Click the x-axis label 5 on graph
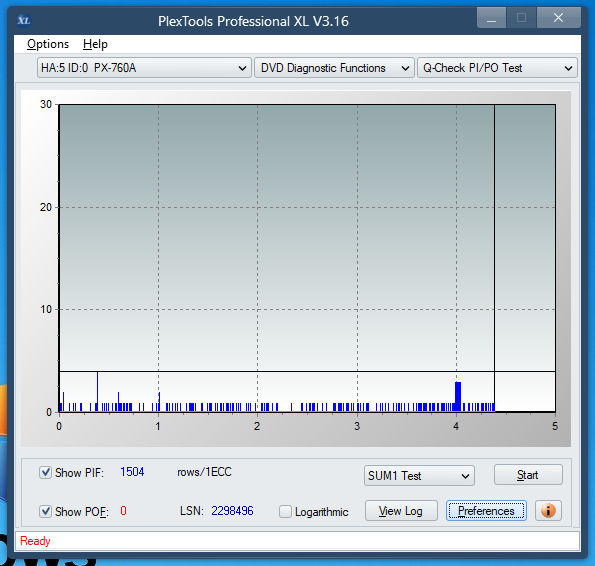This screenshot has width=595, height=566. pyautogui.click(x=555, y=426)
